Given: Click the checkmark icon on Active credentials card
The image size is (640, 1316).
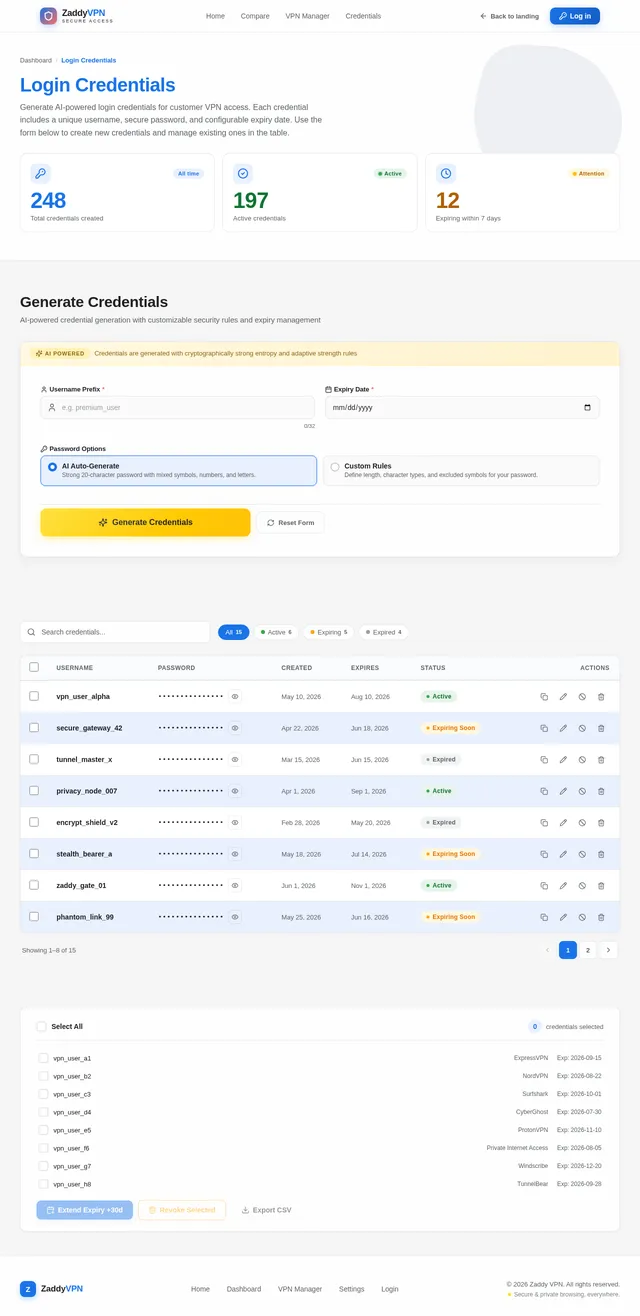Looking at the screenshot, I should pyautogui.click(x=243, y=173).
